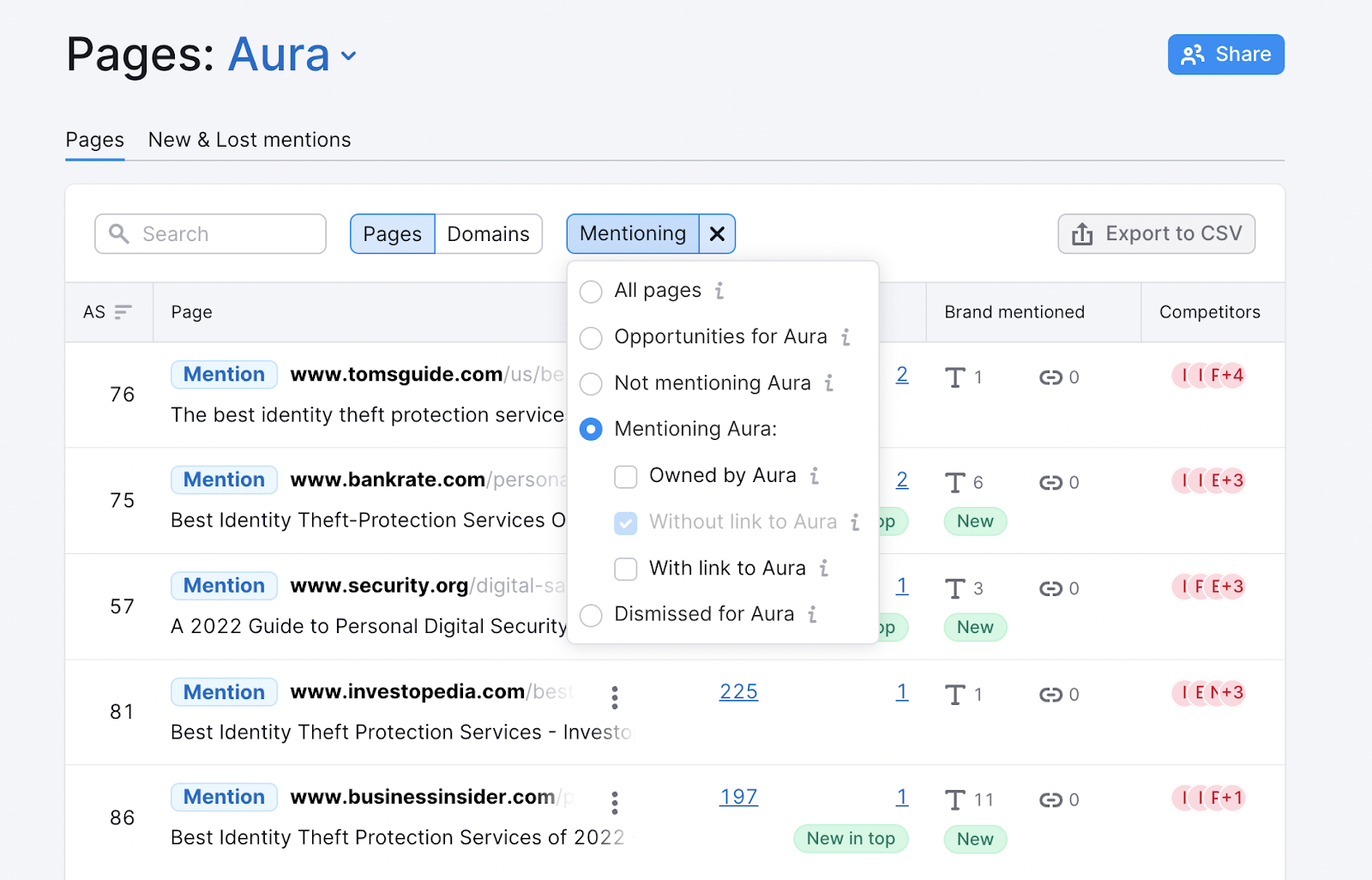Viewport: 1372px width, 880px height.
Task: Open three-dot menu for investopedia.com row
Action: point(615,697)
